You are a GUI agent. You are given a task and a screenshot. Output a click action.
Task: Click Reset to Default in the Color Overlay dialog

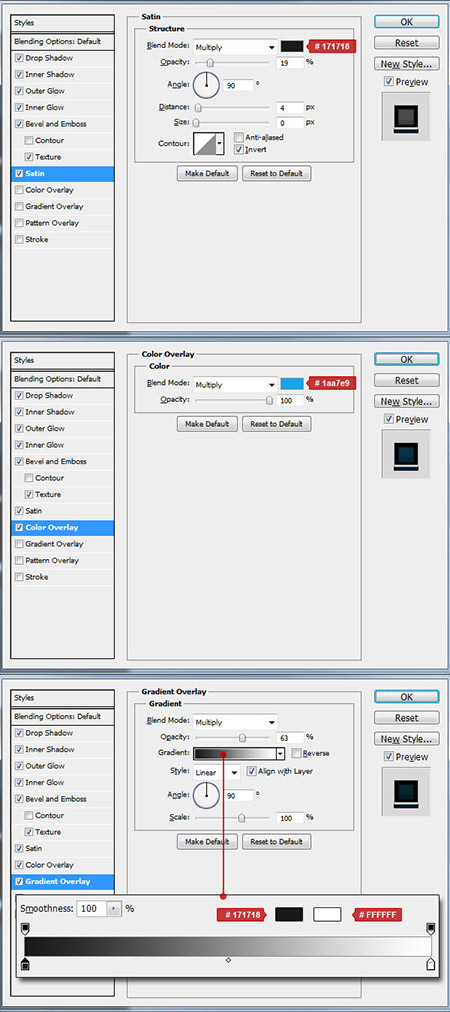[276, 424]
